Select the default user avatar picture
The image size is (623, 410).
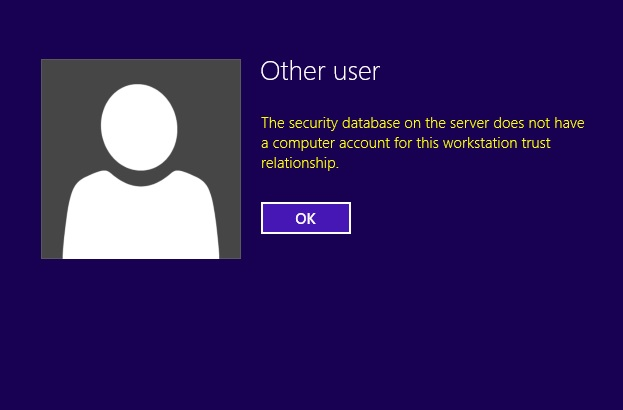pos(141,159)
